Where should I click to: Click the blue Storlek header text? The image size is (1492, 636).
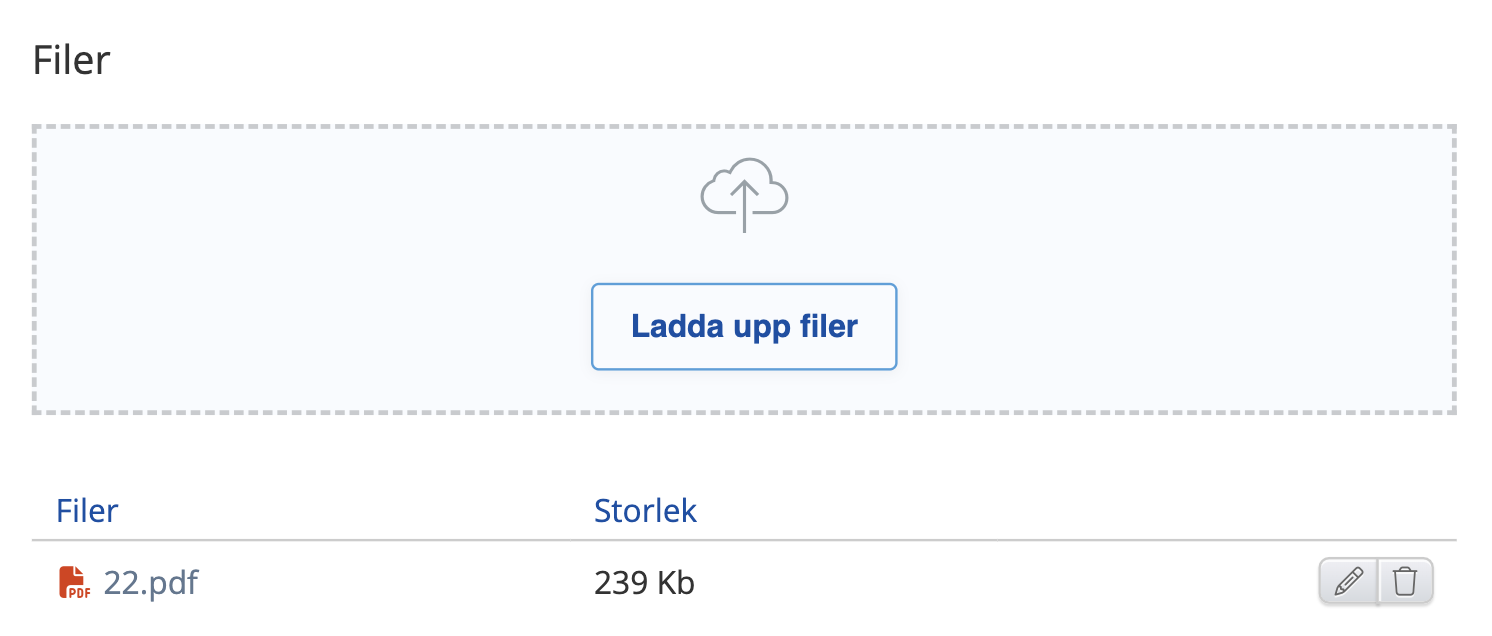pos(645,511)
